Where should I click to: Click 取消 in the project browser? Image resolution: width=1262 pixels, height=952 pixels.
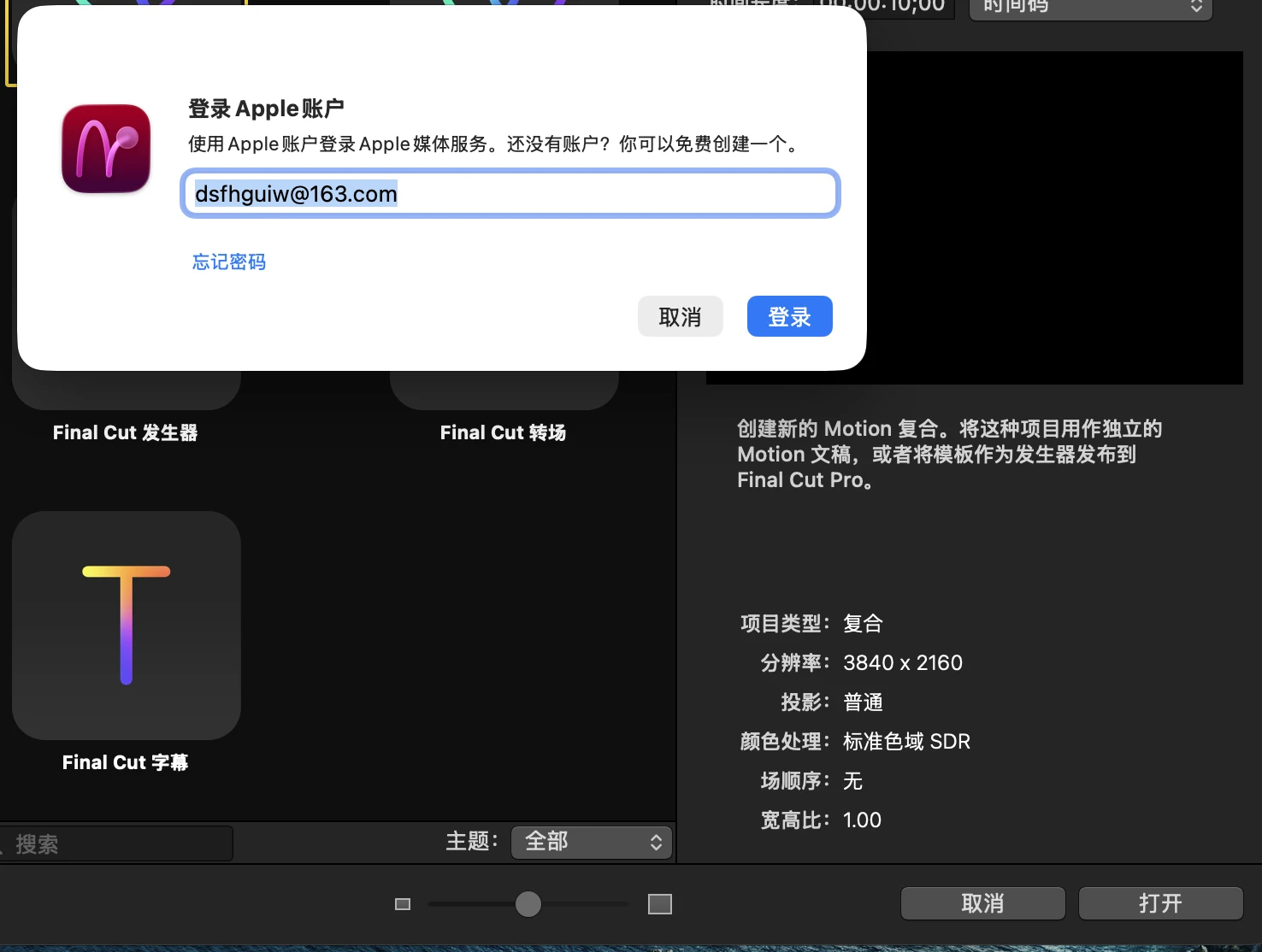(x=982, y=903)
